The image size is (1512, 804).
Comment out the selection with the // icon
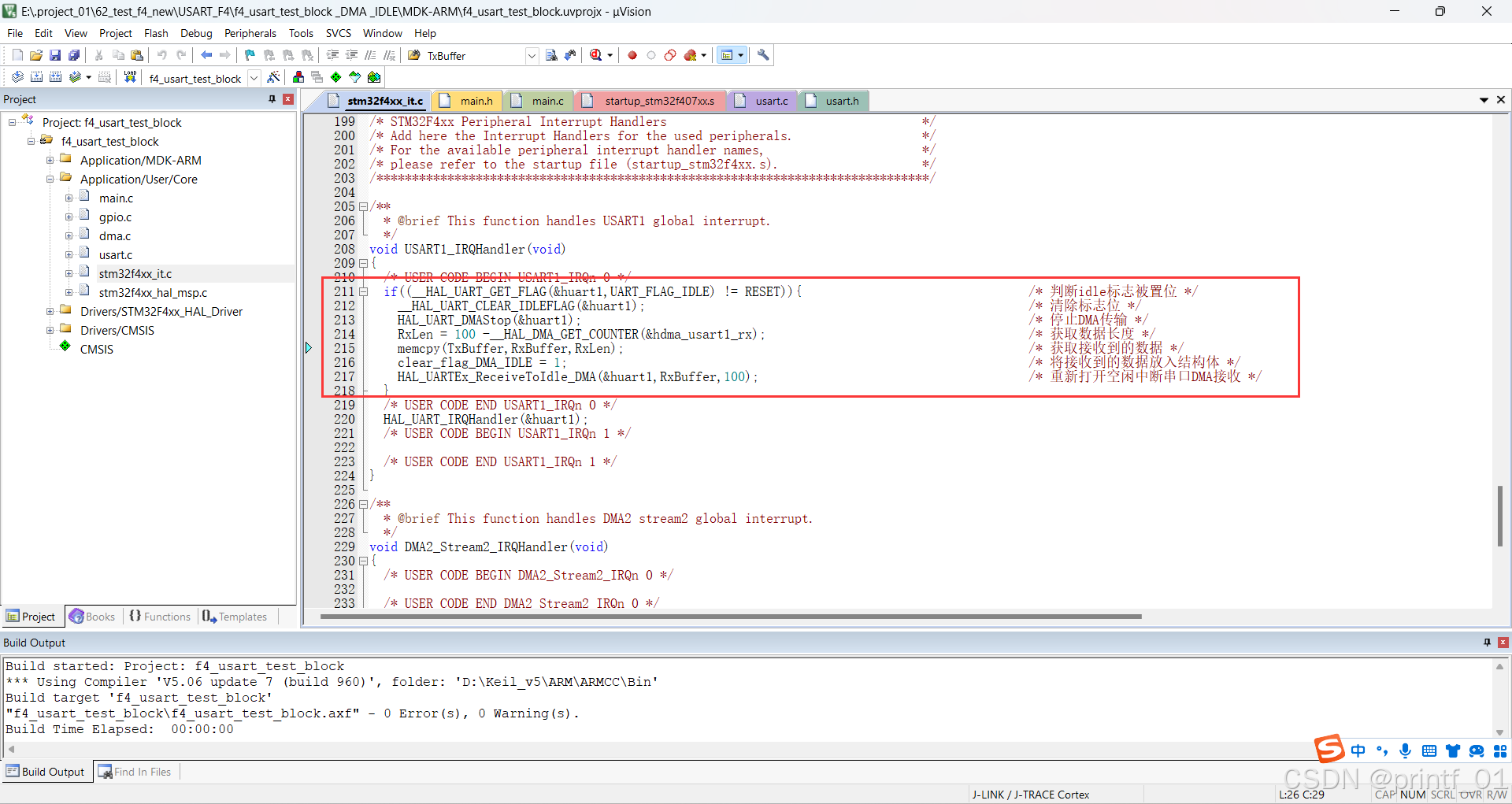[370, 55]
